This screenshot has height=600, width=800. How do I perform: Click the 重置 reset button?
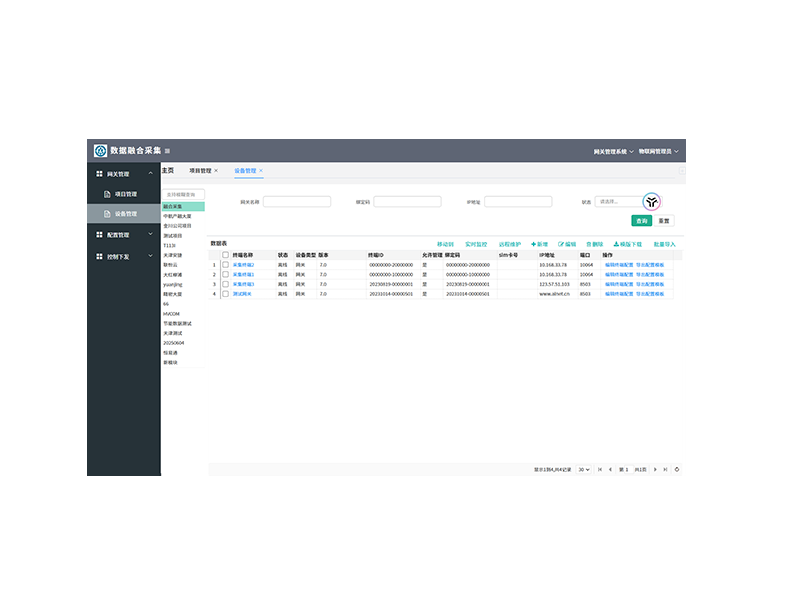pos(664,220)
